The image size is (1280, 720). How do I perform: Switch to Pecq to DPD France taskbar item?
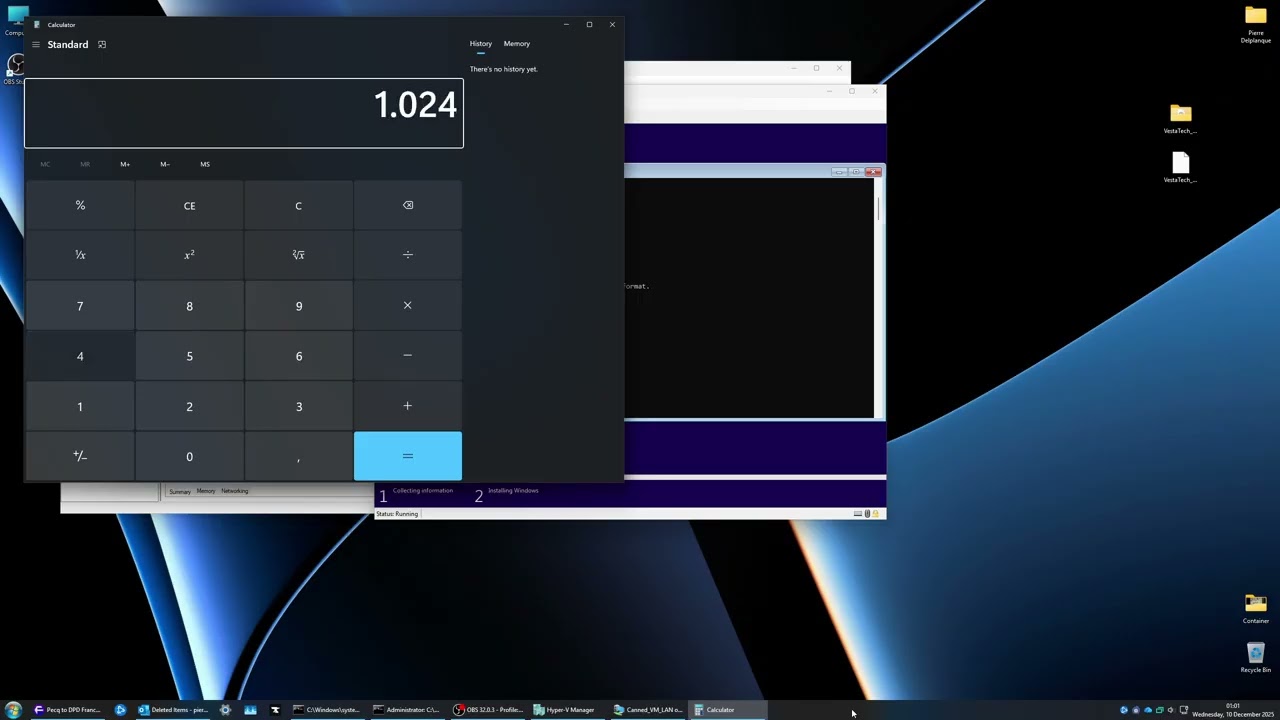[x=68, y=710]
